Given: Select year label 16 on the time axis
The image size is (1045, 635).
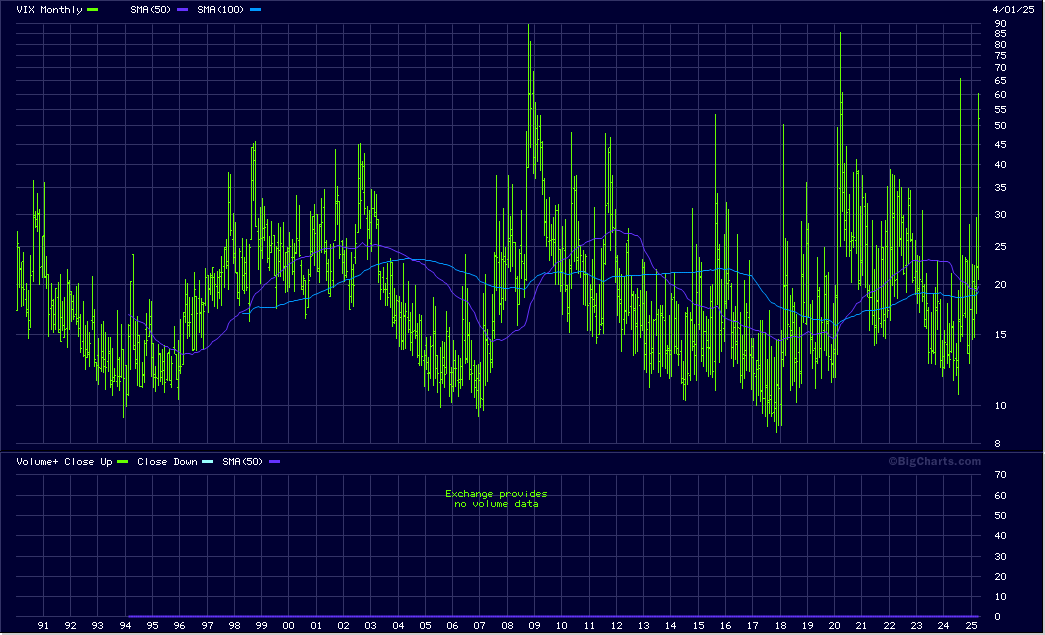Looking at the screenshot, I should [x=725, y=625].
